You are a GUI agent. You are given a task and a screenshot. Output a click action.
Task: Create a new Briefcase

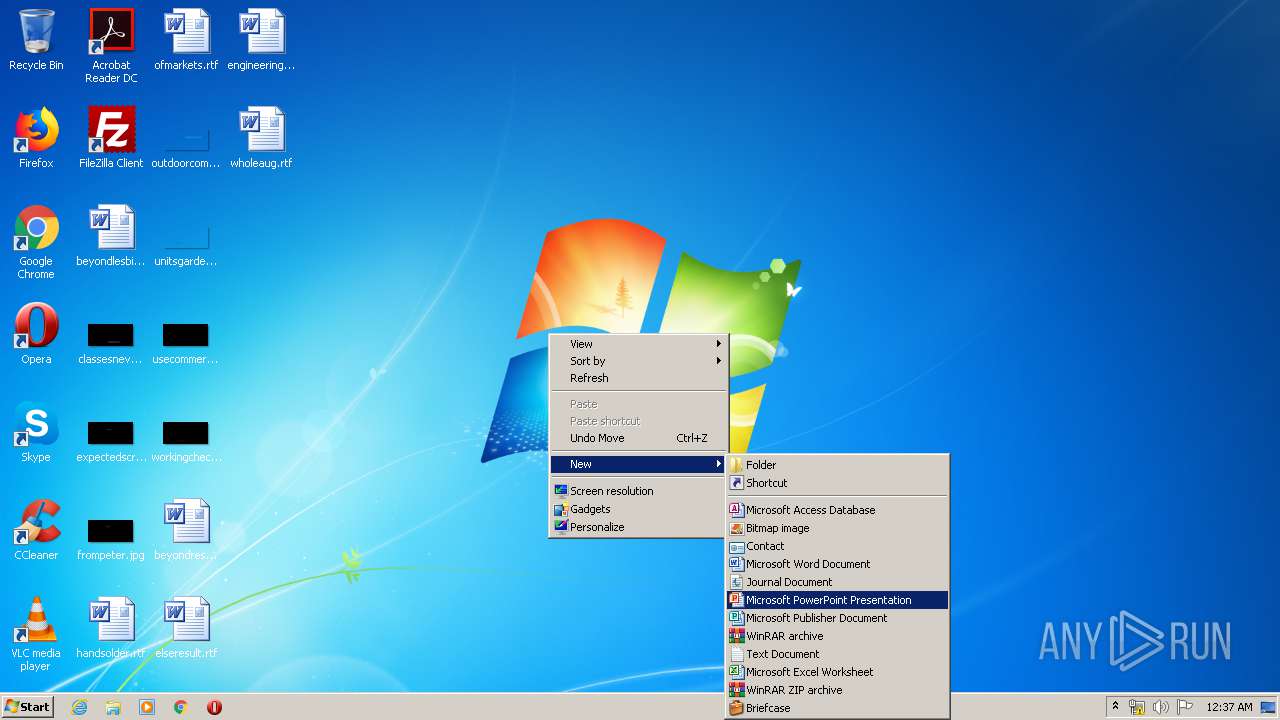[837, 708]
